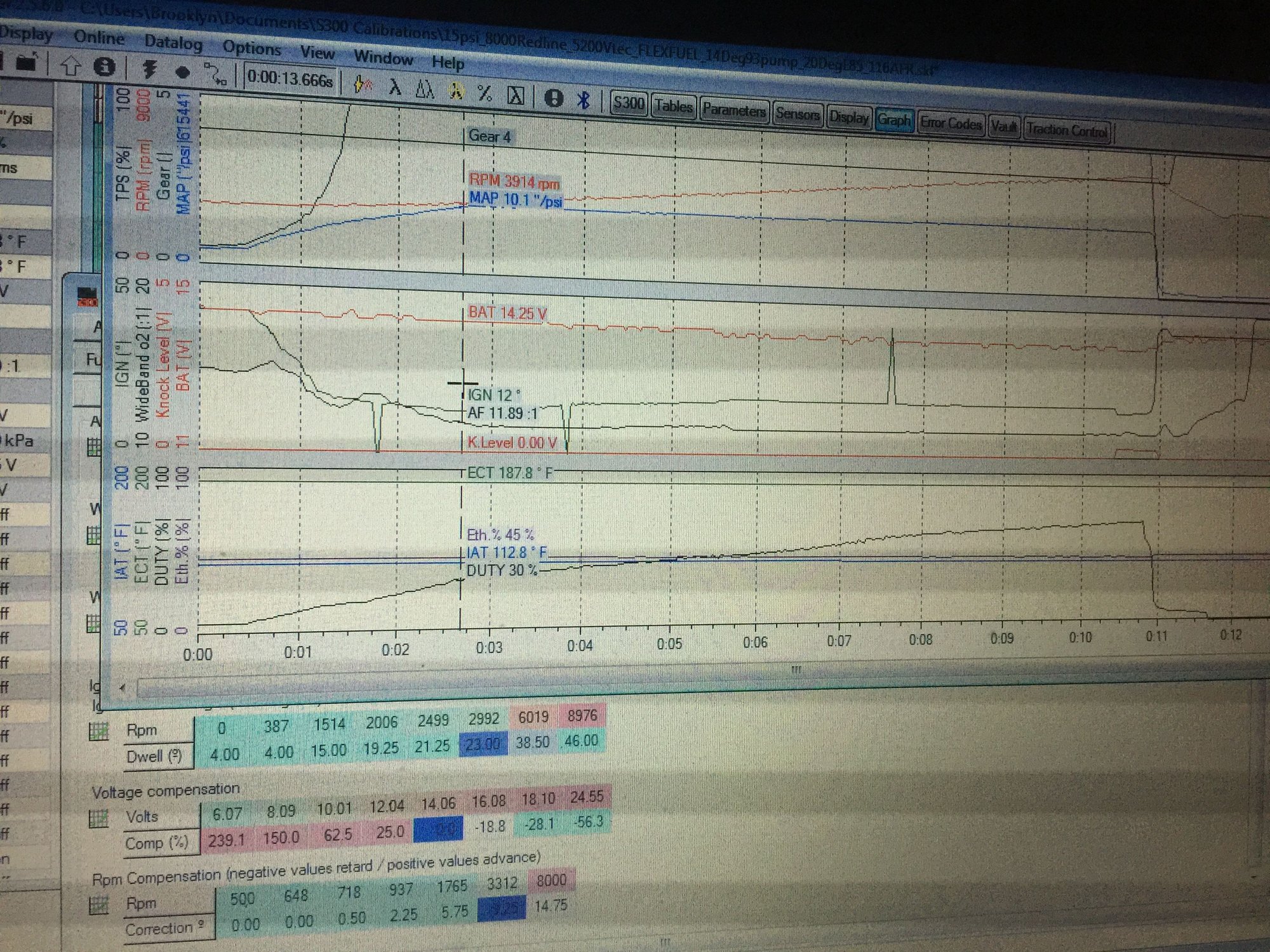Viewport: 1270px width, 952px height.
Task: Switch to the Tables tab
Action: 673,106
